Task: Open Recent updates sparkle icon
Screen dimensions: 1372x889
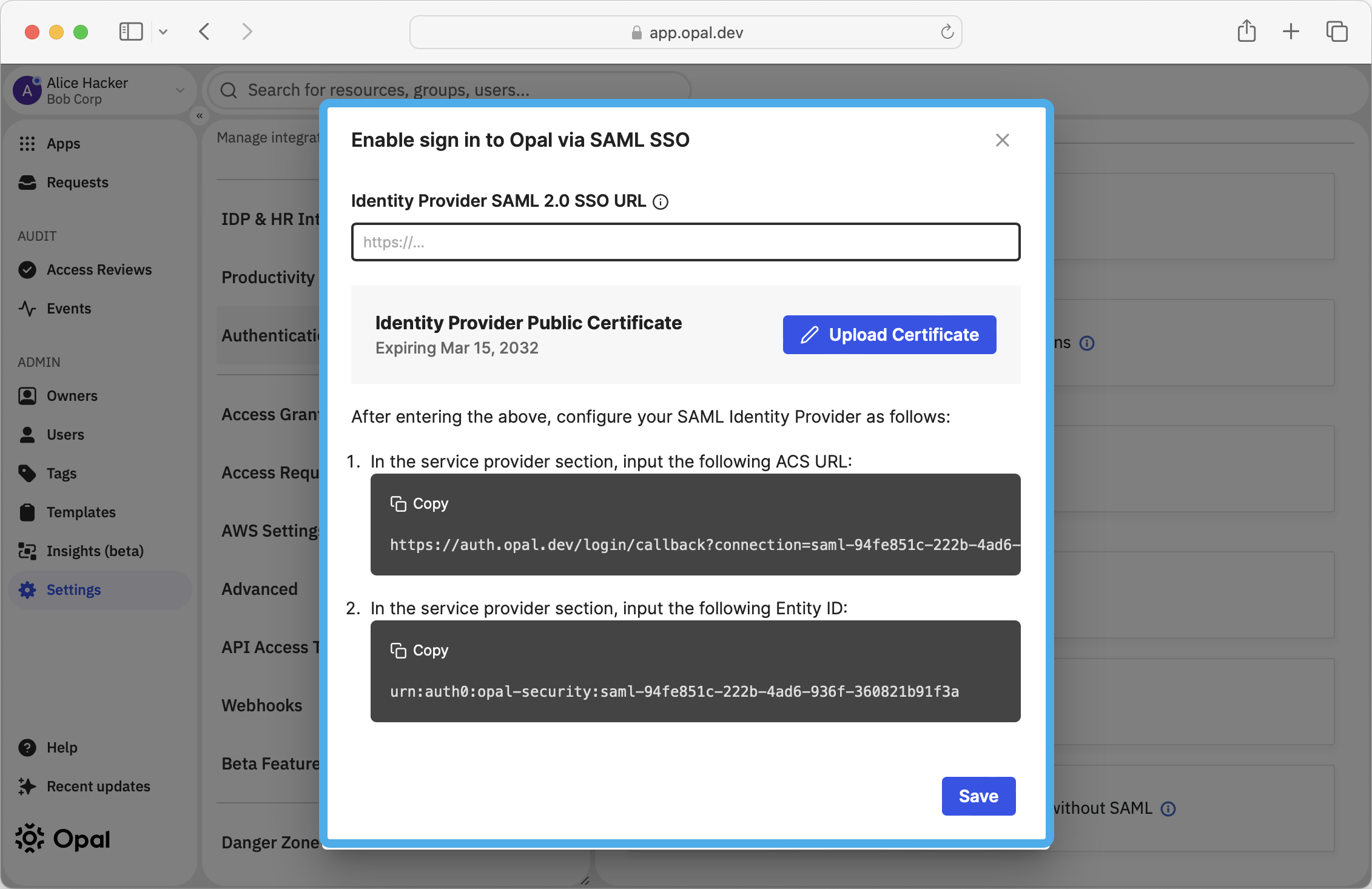Action: [27, 787]
